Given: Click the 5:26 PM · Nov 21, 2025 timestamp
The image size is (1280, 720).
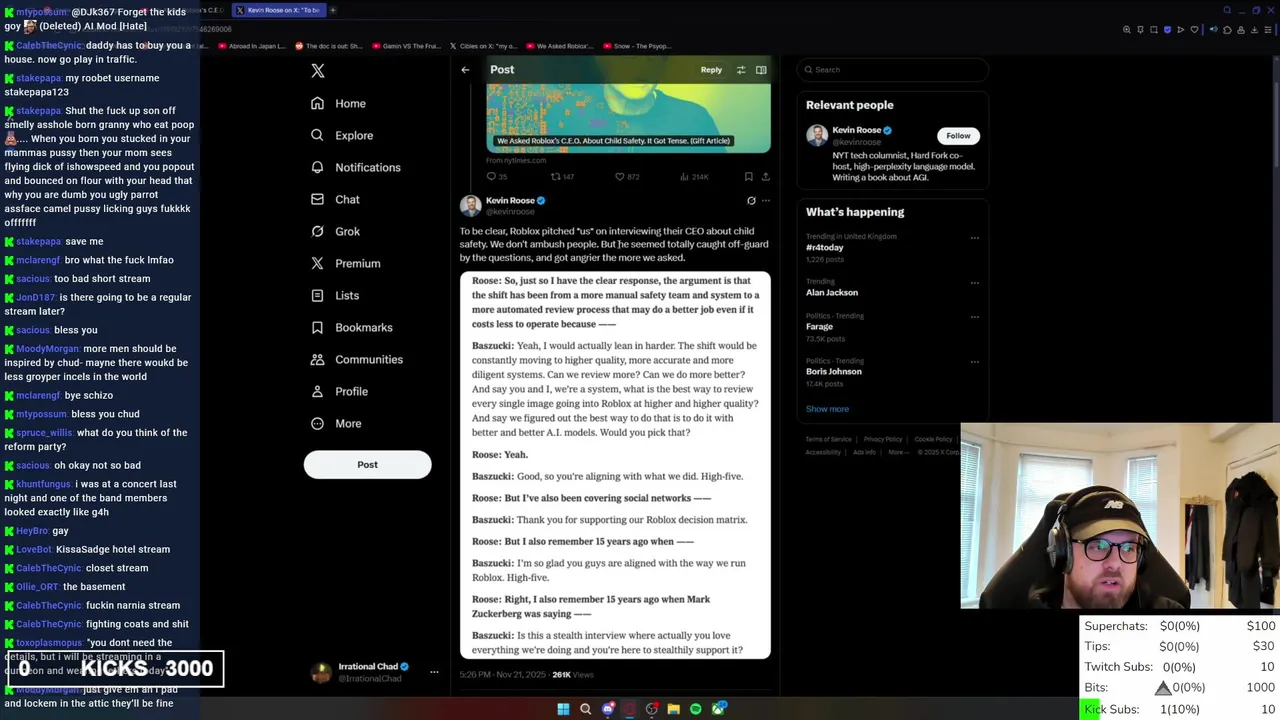Looking at the screenshot, I should (503, 674).
